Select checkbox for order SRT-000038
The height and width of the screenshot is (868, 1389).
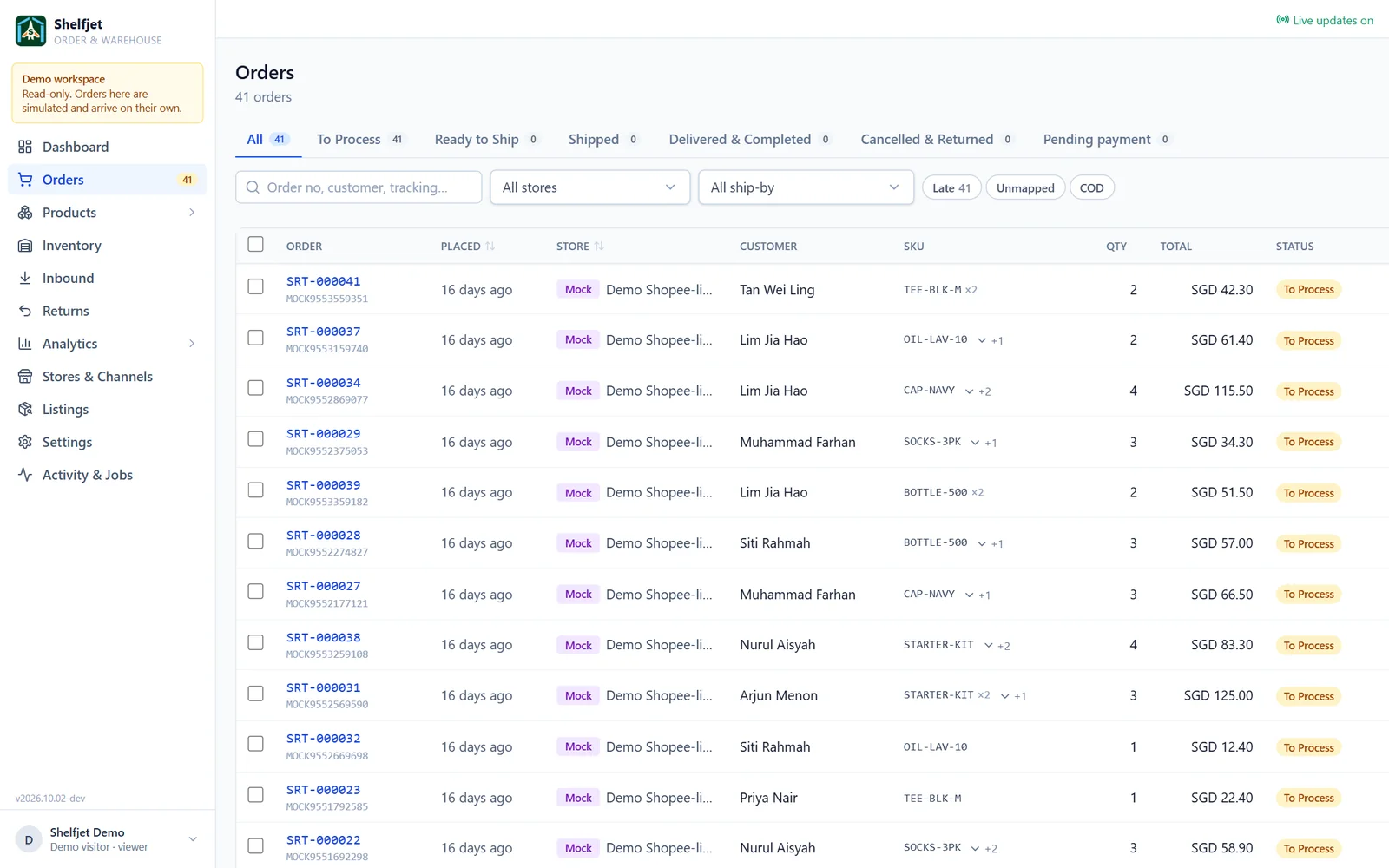255,642
